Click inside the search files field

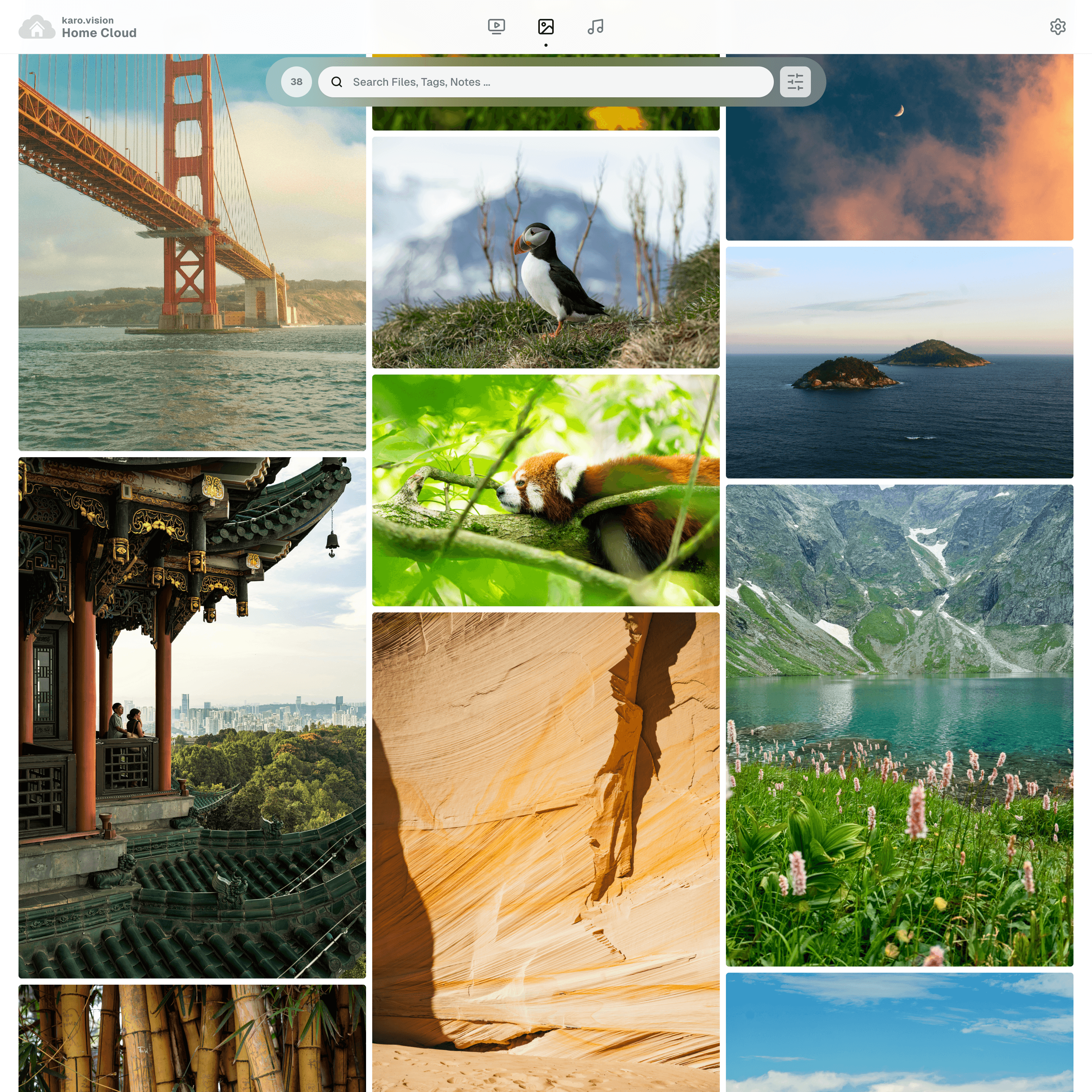coord(509,81)
